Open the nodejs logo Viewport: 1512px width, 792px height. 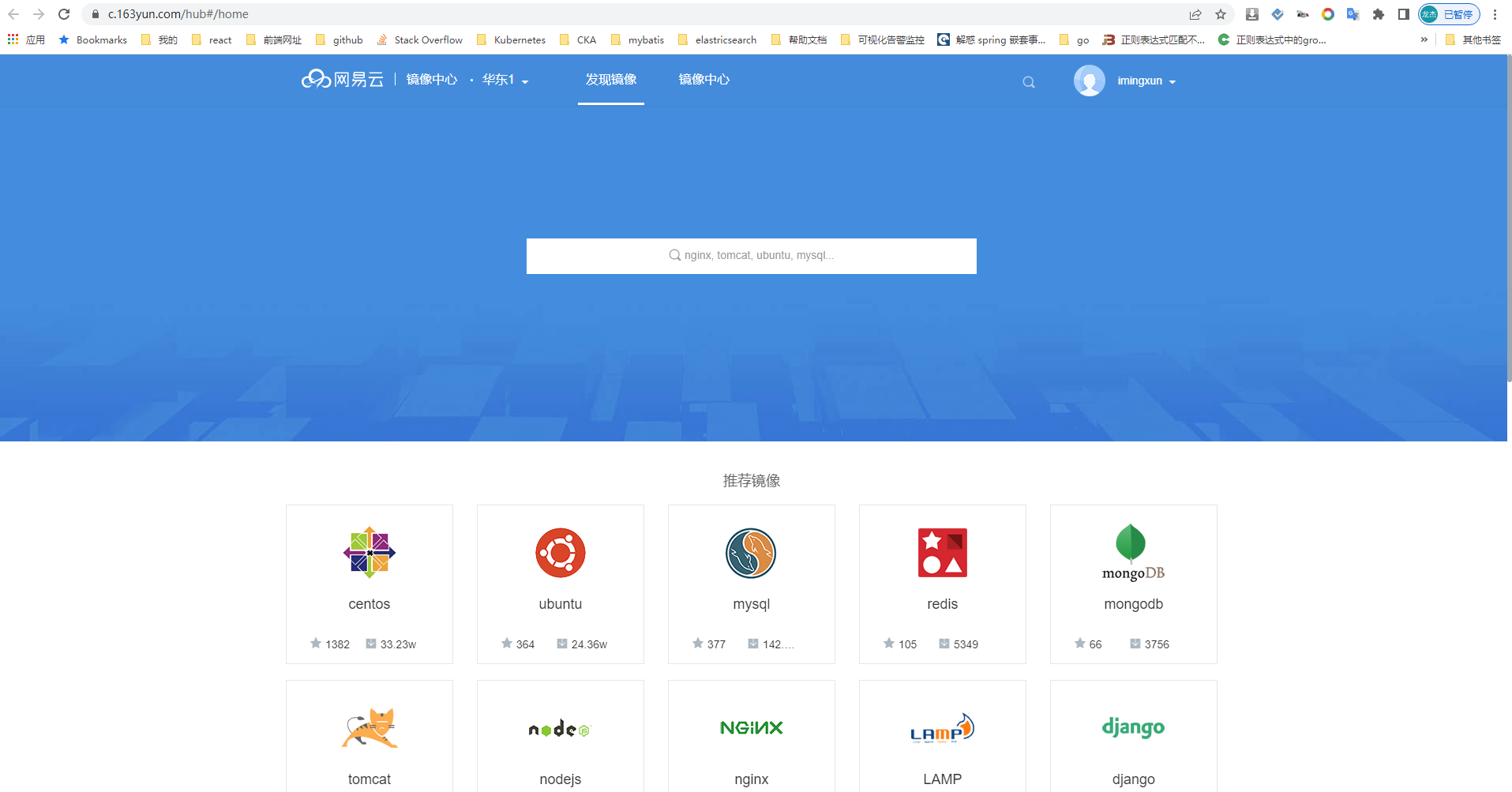pyautogui.click(x=561, y=728)
